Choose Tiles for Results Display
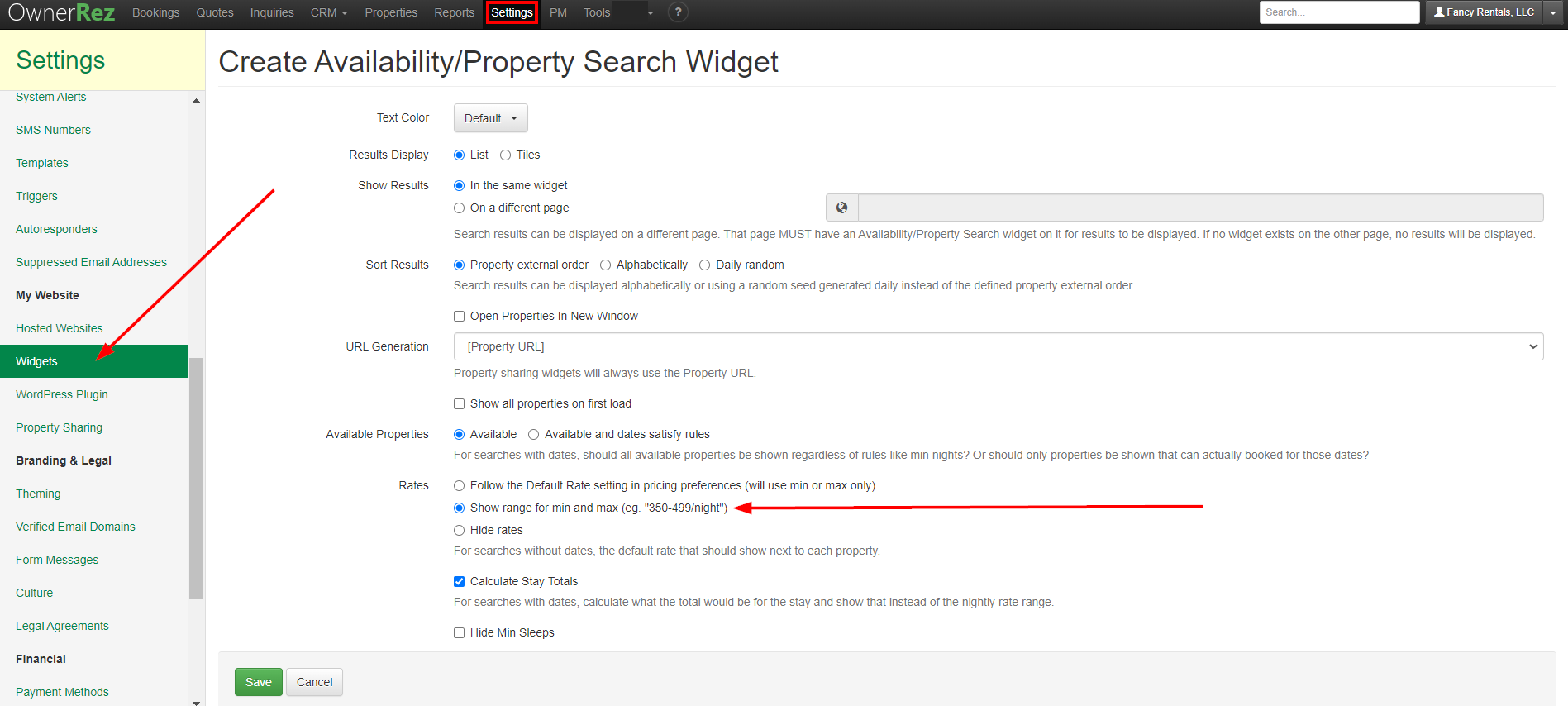The image size is (1568, 706). pyautogui.click(x=505, y=155)
